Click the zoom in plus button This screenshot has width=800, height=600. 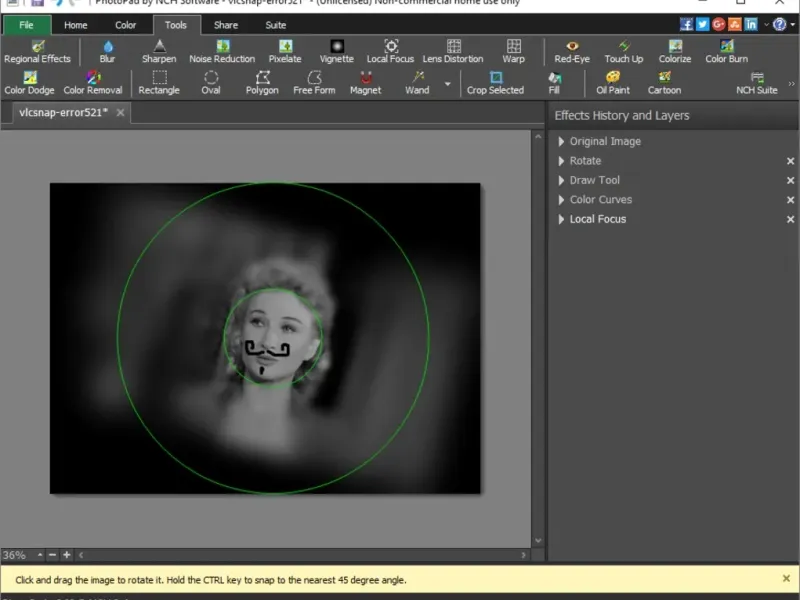[x=67, y=555]
